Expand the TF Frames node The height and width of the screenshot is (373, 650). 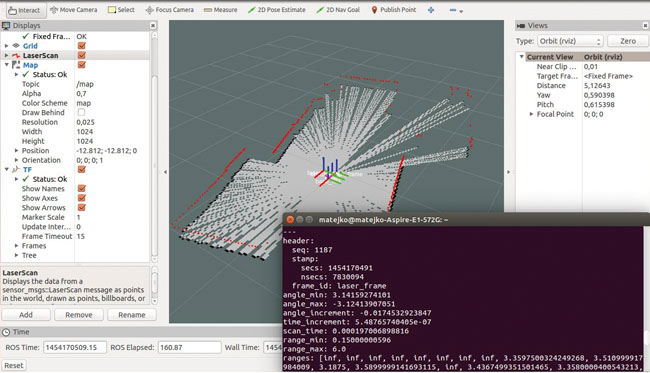coord(16,246)
